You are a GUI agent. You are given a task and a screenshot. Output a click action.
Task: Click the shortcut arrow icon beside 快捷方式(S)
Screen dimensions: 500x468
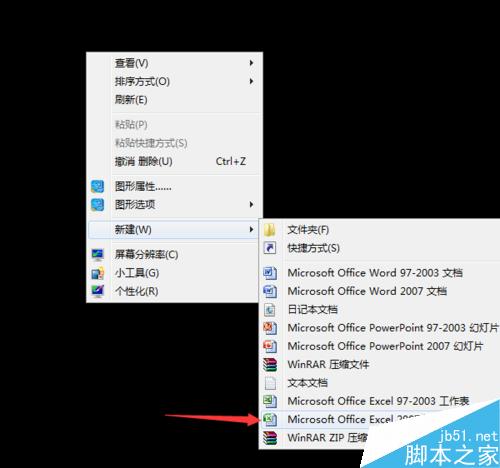(x=270, y=248)
